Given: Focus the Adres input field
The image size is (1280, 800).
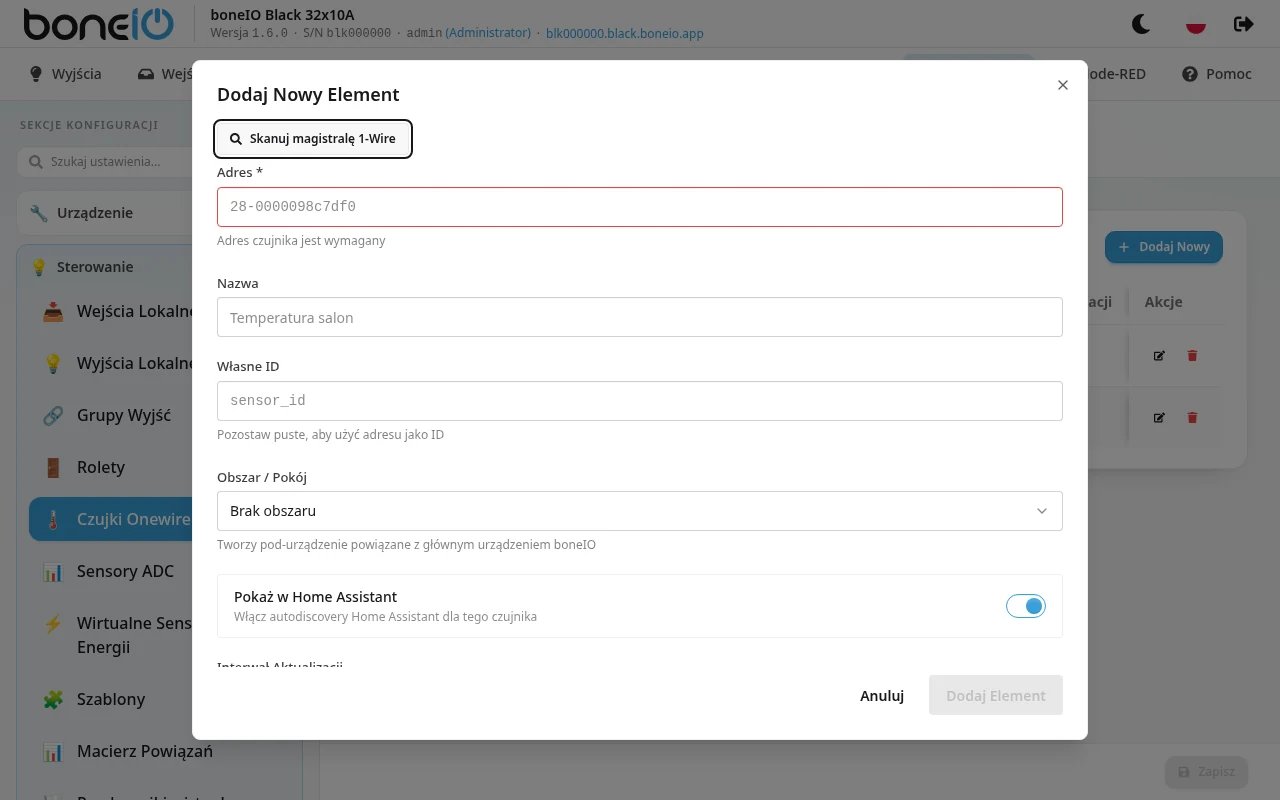Looking at the screenshot, I should coord(640,207).
